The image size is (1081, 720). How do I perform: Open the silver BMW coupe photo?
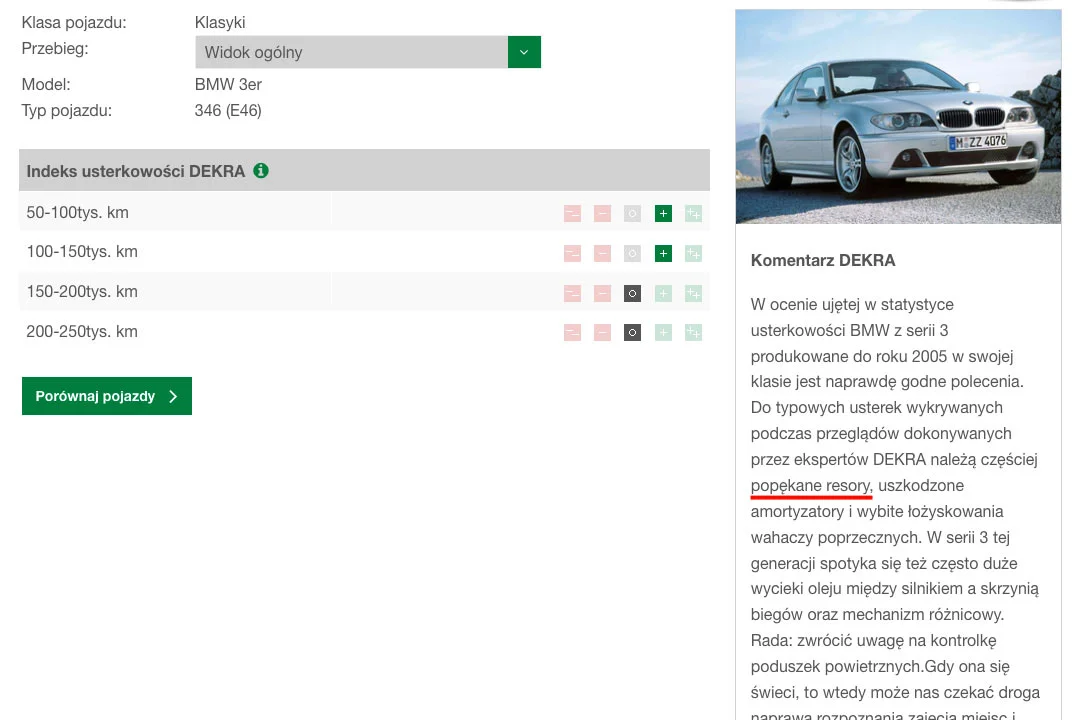[898, 117]
